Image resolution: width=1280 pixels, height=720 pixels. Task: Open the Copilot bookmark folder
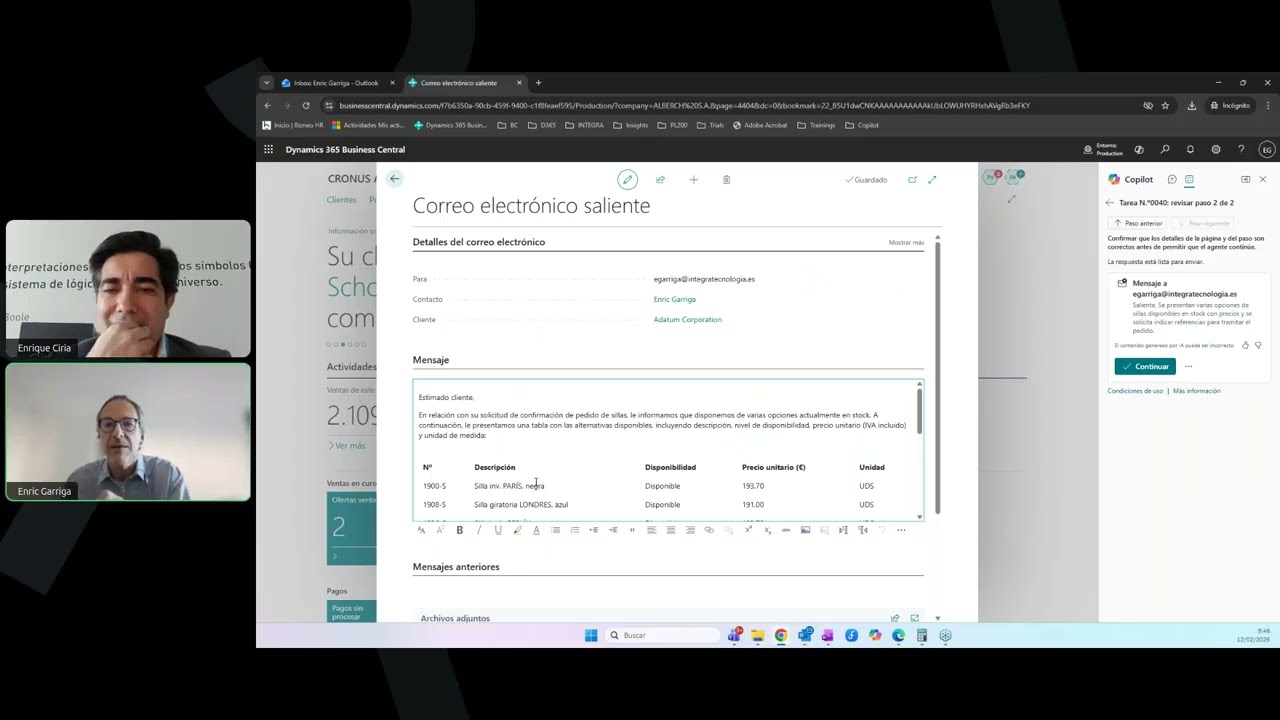coord(862,125)
